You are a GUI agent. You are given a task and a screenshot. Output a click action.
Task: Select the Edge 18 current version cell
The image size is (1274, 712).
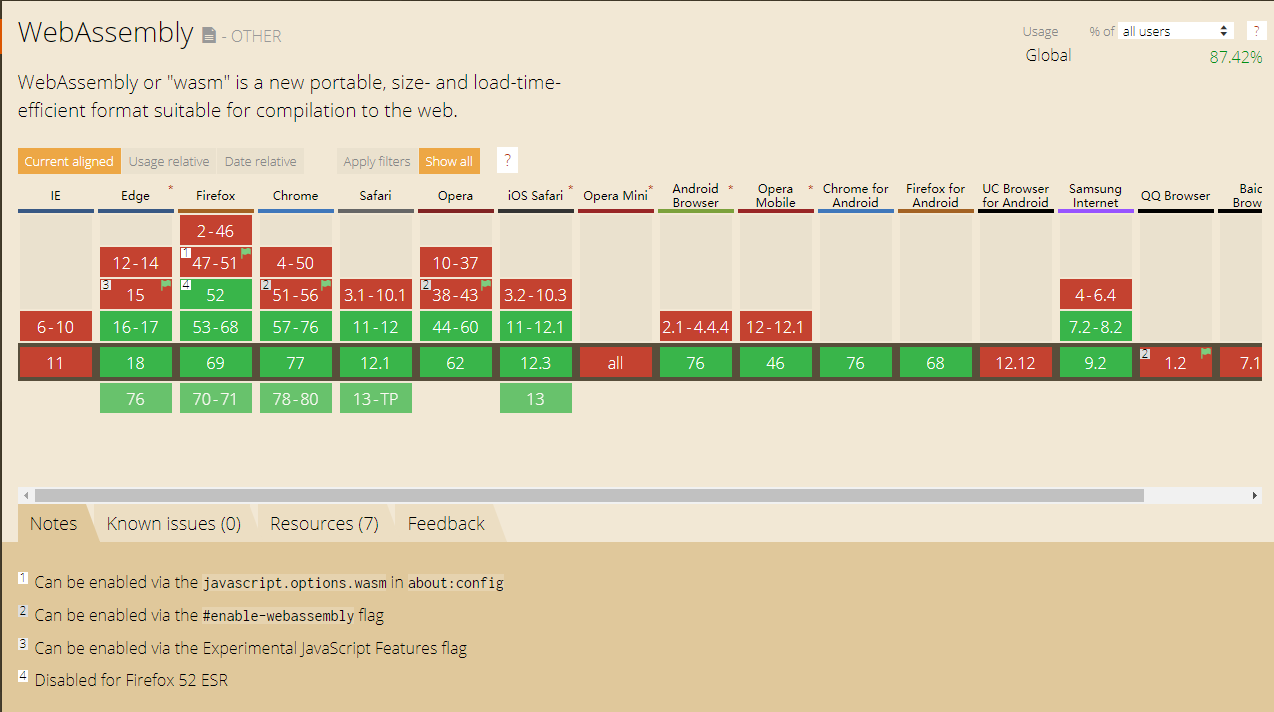tap(136, 363)
